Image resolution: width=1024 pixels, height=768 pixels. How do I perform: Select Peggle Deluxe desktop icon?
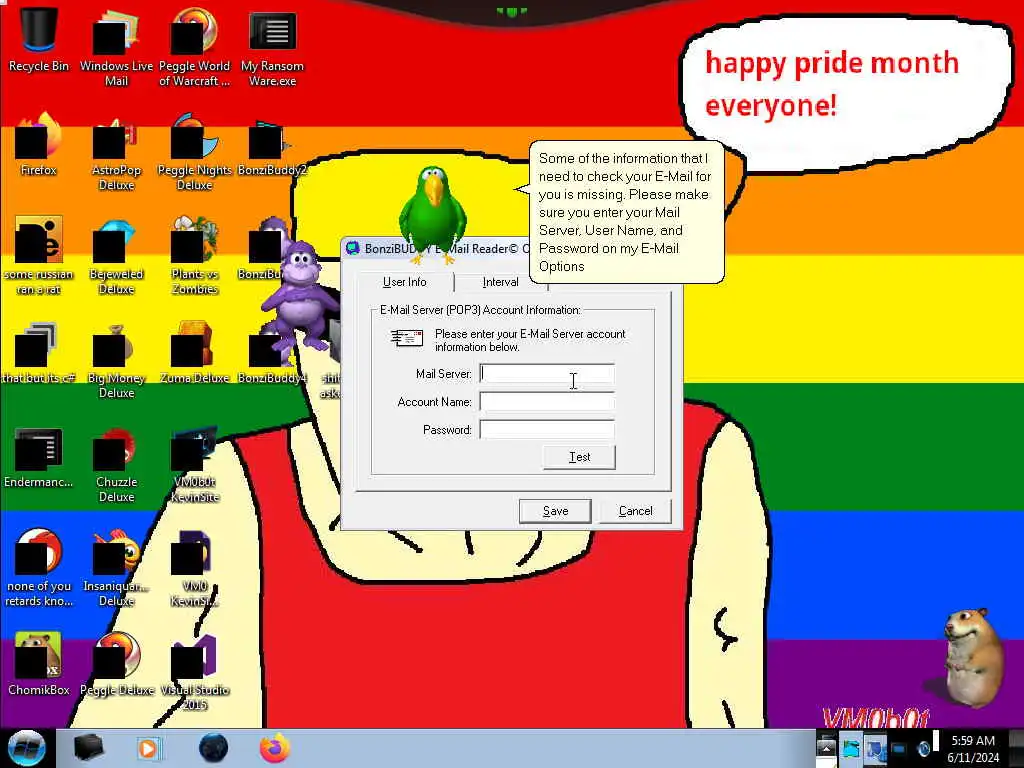coord(116,665)
